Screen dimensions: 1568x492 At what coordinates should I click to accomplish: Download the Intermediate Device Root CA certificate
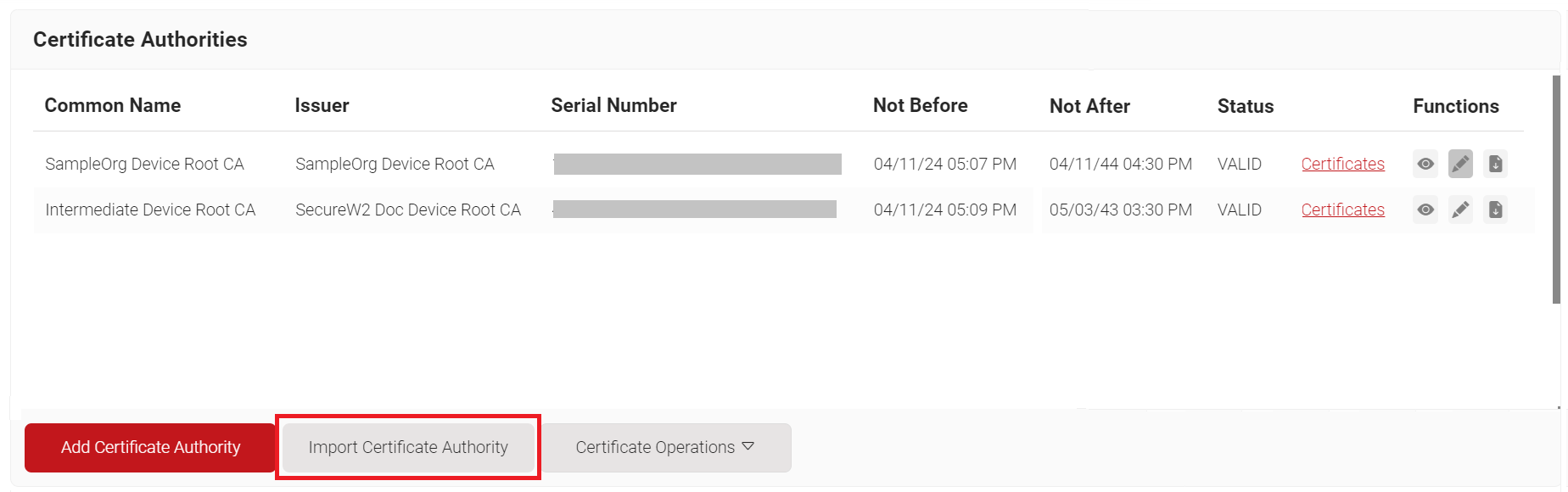(x=1495, y=210)
